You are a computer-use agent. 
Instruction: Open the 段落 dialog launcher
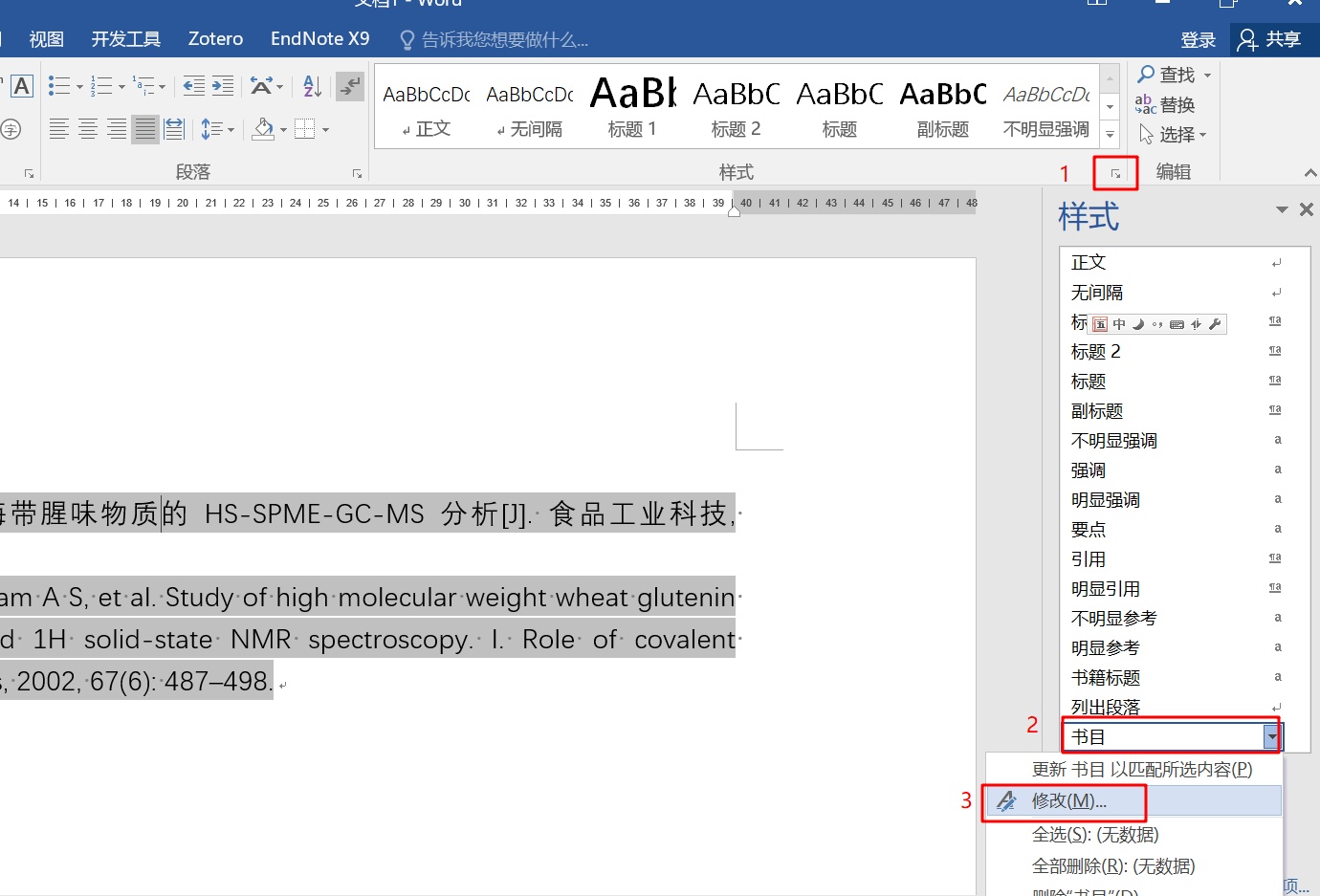(357, 174)
